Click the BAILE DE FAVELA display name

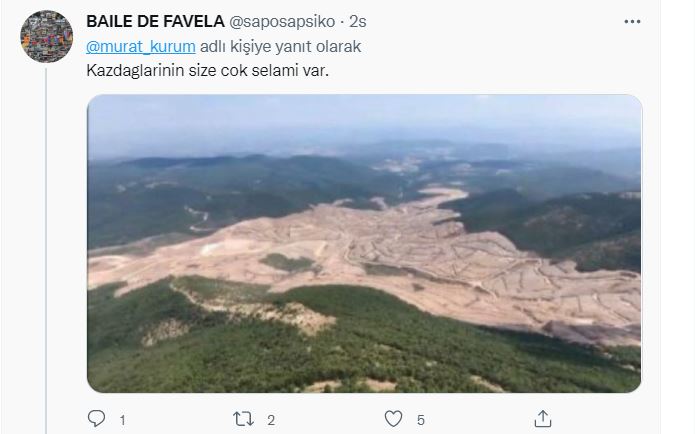(156, 21)
